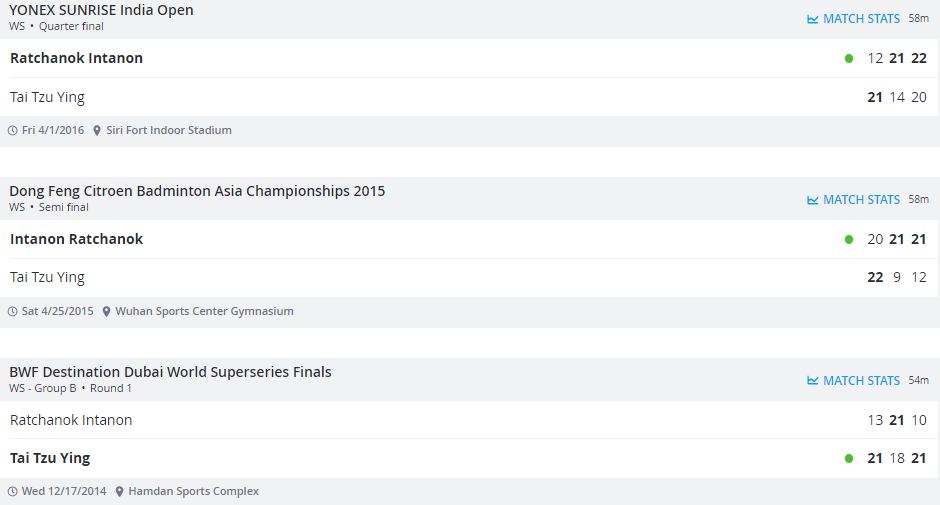The image size is (940, 505).
Task: Click the location pin beside Wuhan Sports Center
Action: click(x=106, y=312)
